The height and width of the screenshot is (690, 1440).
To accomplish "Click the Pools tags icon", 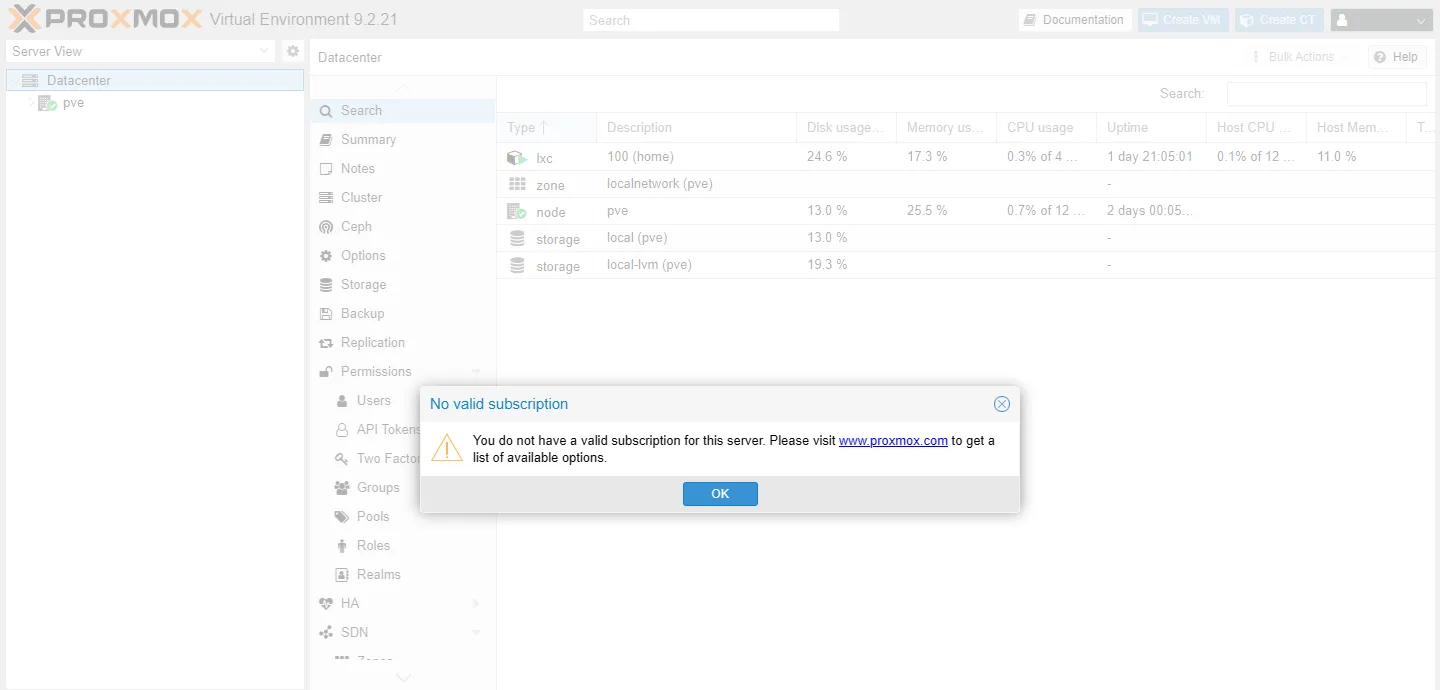I will coord(340,517).
